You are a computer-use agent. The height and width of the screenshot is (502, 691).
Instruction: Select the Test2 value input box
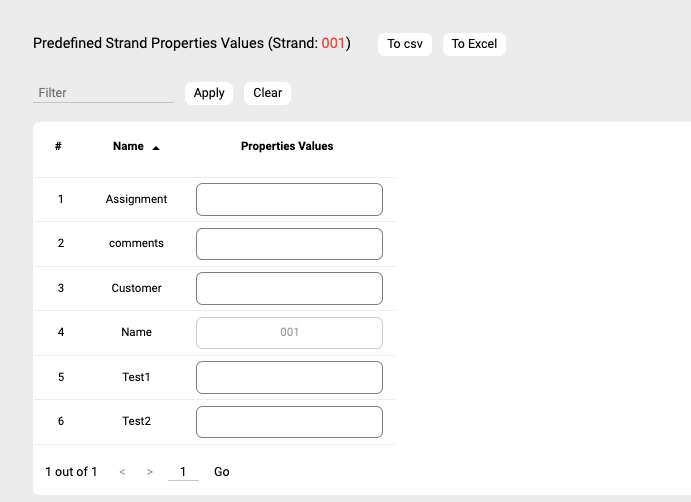[289, 422]
